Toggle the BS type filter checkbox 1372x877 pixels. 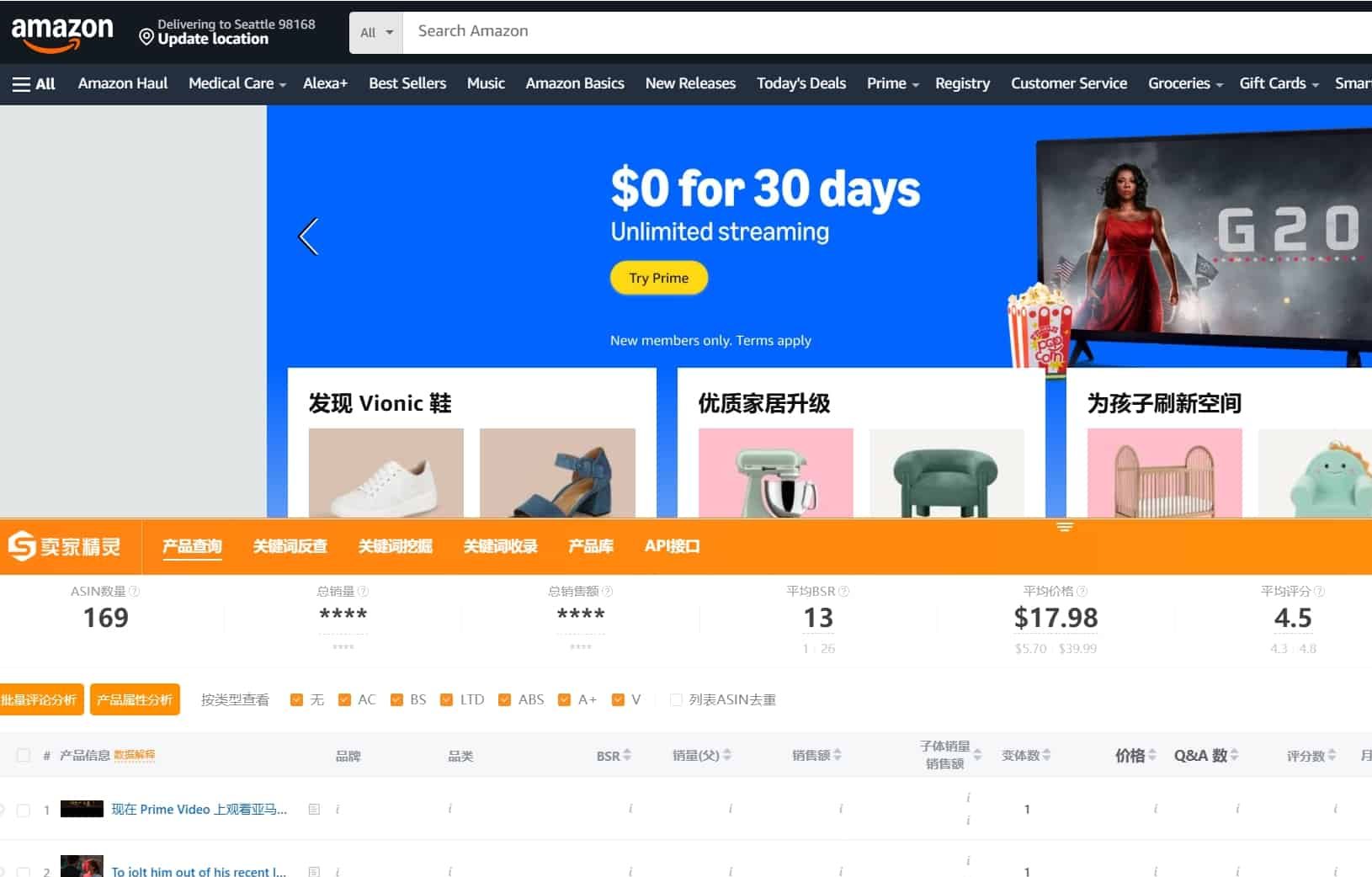click(396, 700)
